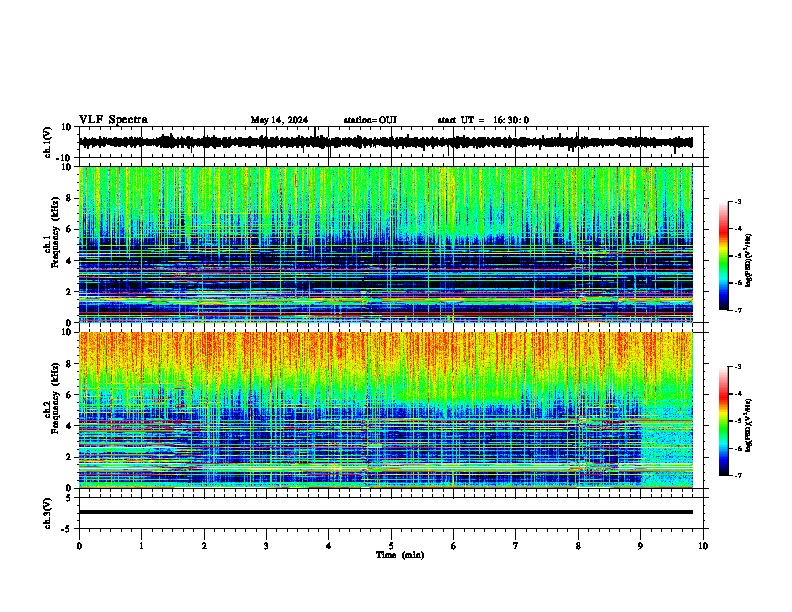792x612 pixels.
Task: Click the time axis tick label "6"
Action: 454,546
